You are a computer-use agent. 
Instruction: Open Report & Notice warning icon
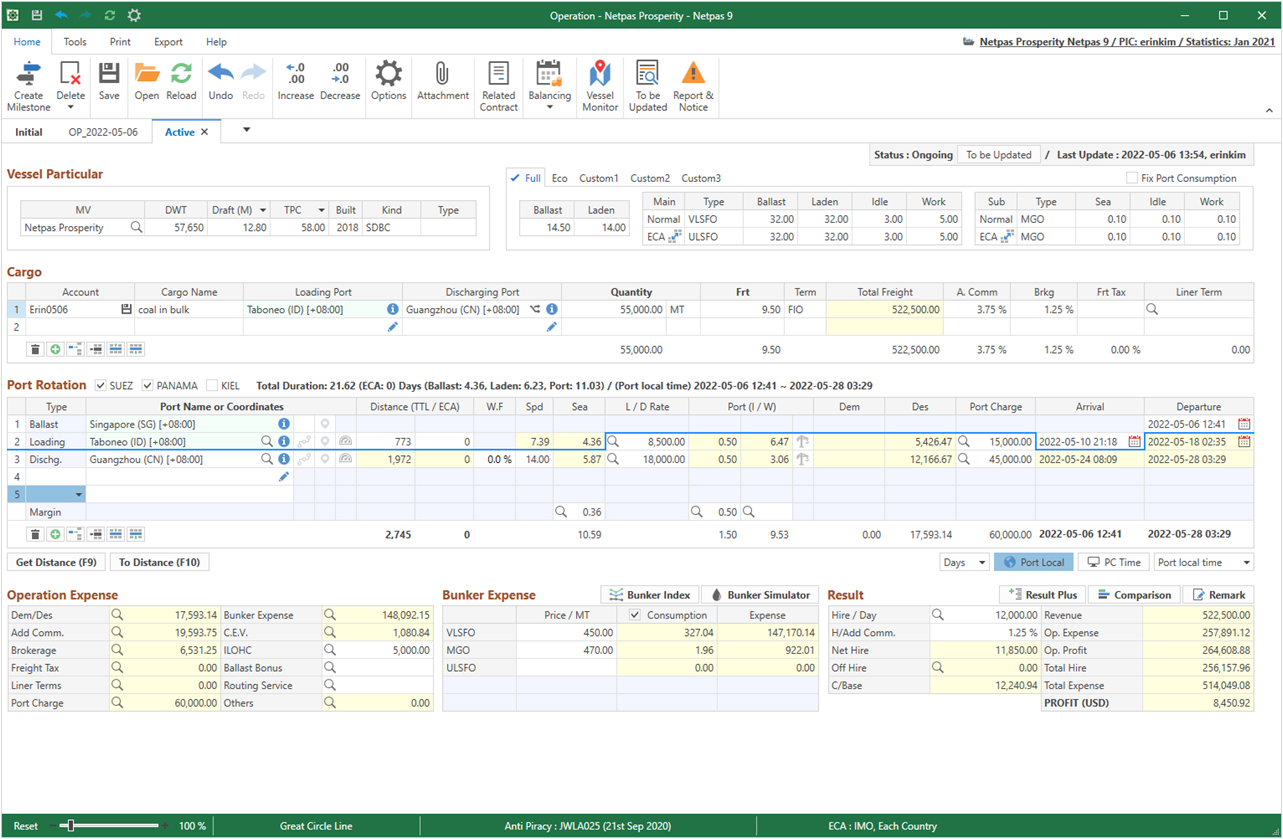tap(693, 74)
